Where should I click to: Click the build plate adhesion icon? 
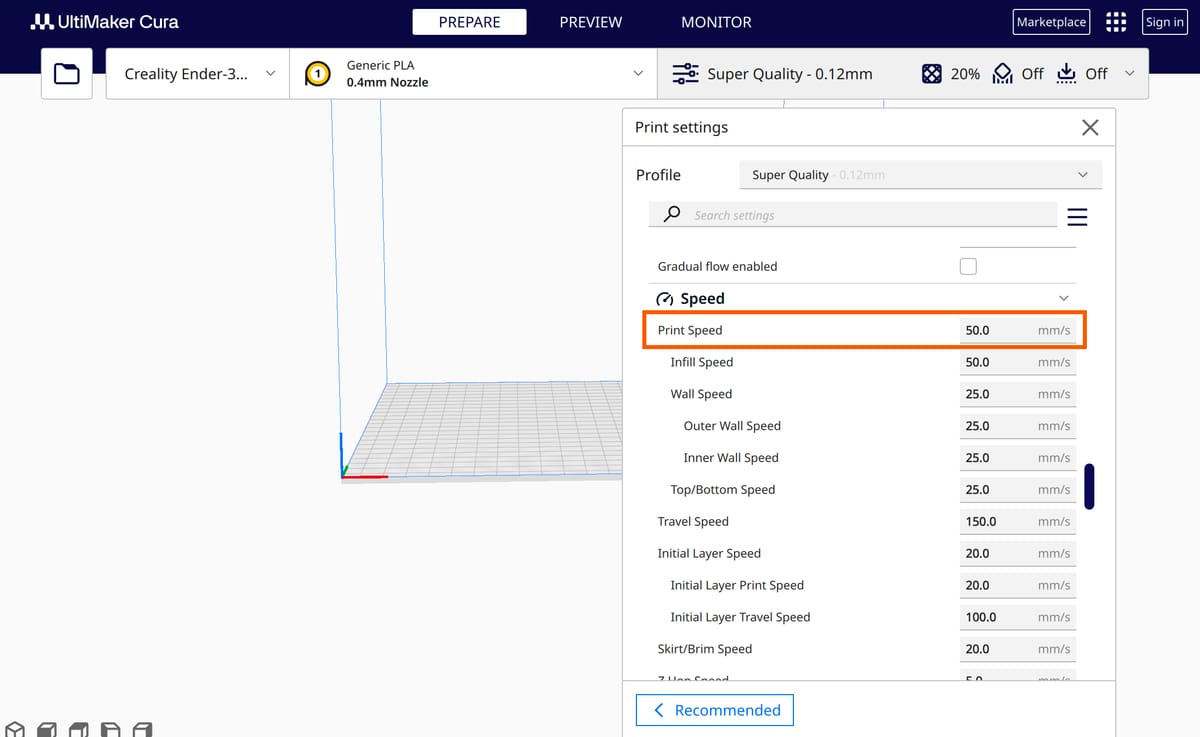(x=1066, y=74)
